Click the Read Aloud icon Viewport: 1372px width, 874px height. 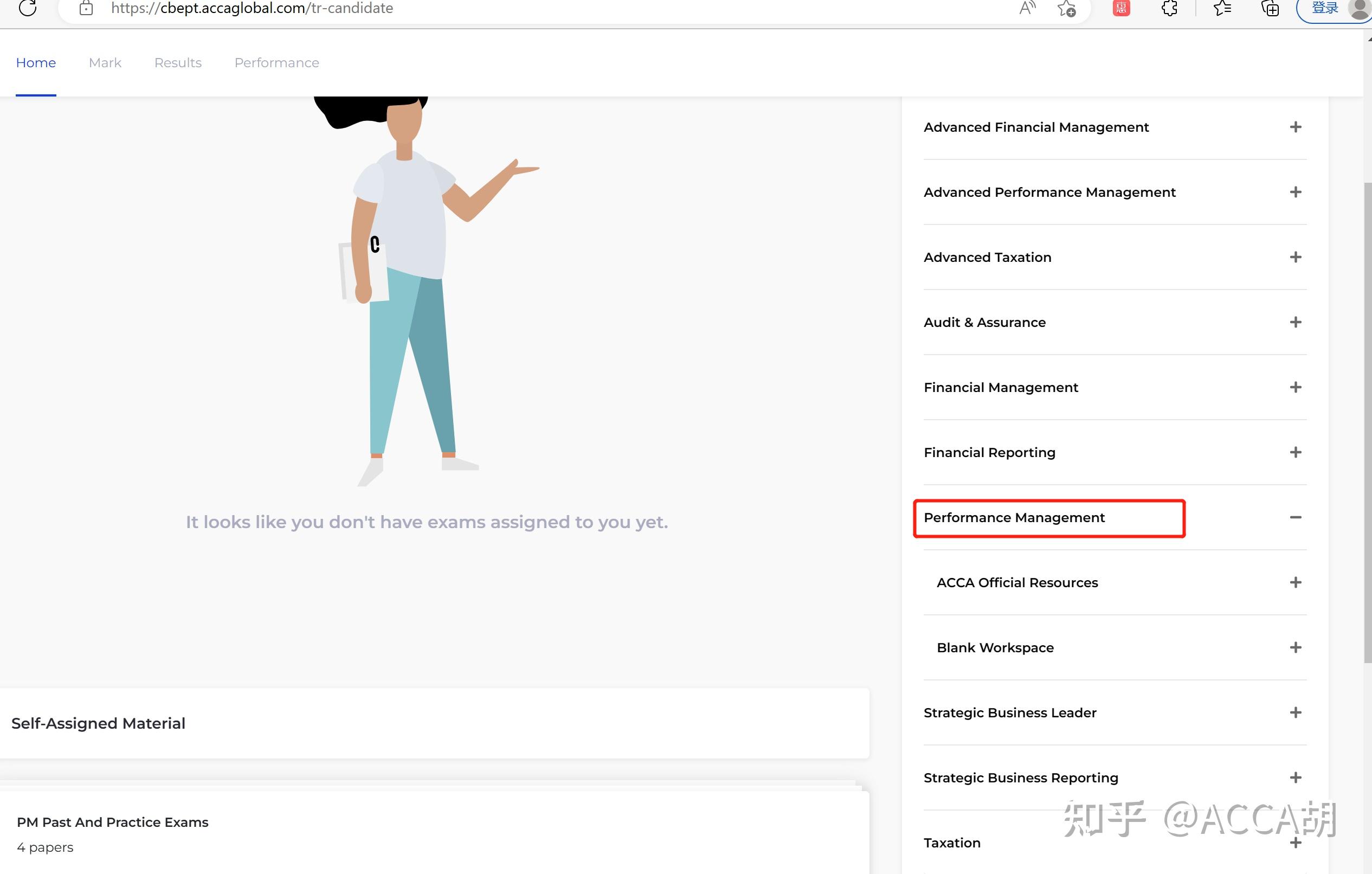1027,8
